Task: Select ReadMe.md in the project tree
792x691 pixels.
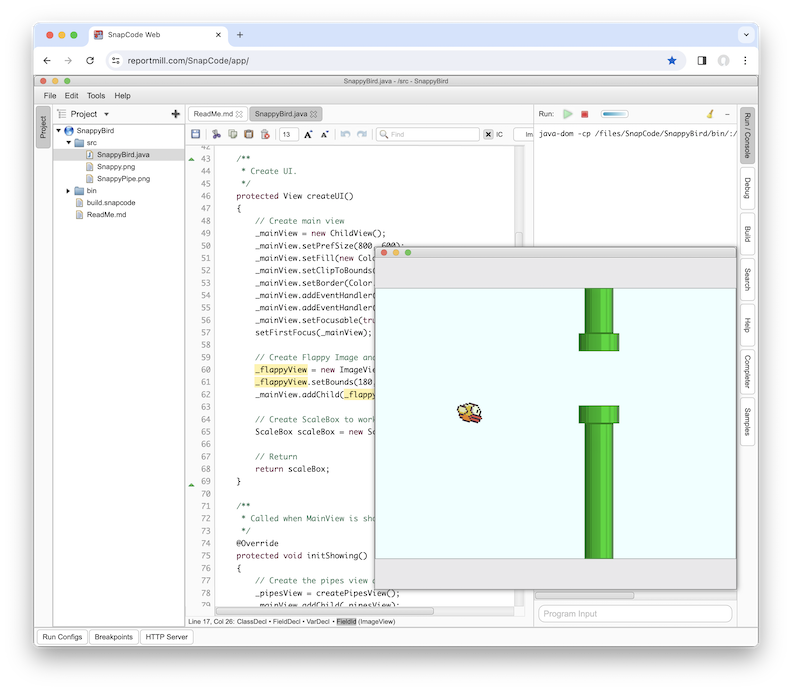Action: pos(119,215)
